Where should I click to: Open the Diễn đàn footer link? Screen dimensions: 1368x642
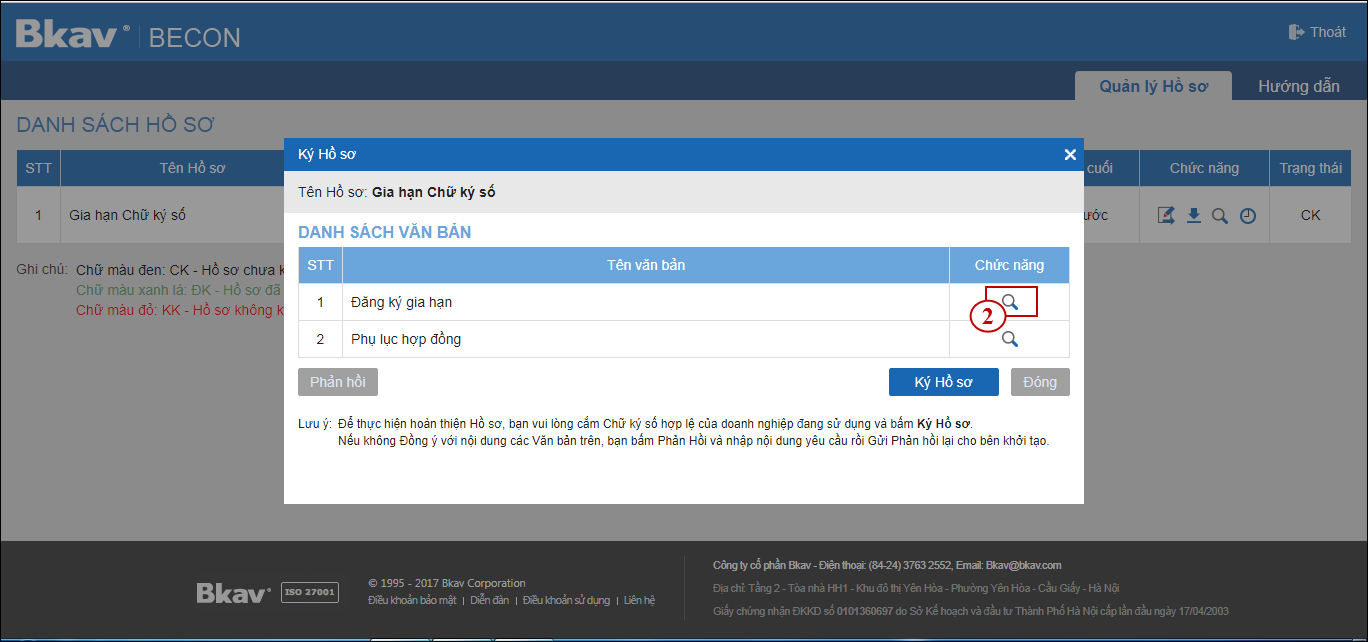click(x=490, y=600)
